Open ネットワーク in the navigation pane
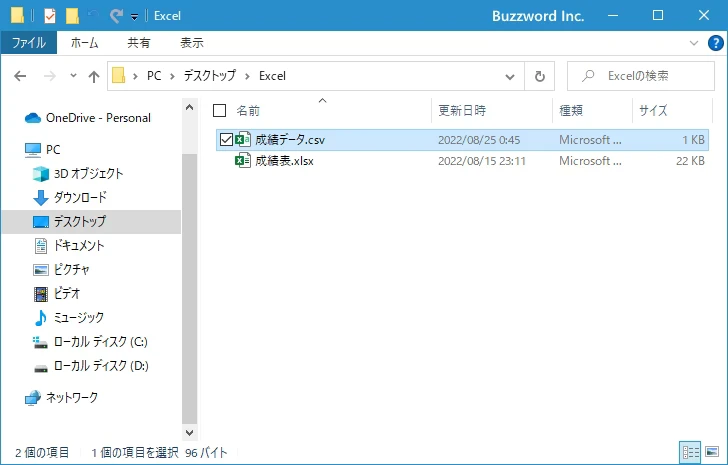Viewport: 728px width, 465px height. pos(72,398)
